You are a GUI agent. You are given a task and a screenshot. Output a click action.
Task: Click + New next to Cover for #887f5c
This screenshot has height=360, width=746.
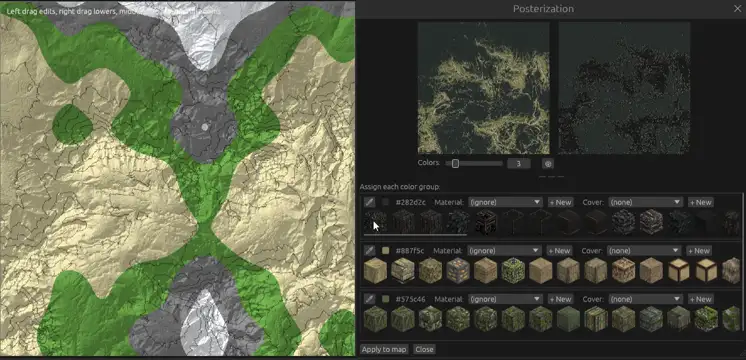tap(699, 251)
